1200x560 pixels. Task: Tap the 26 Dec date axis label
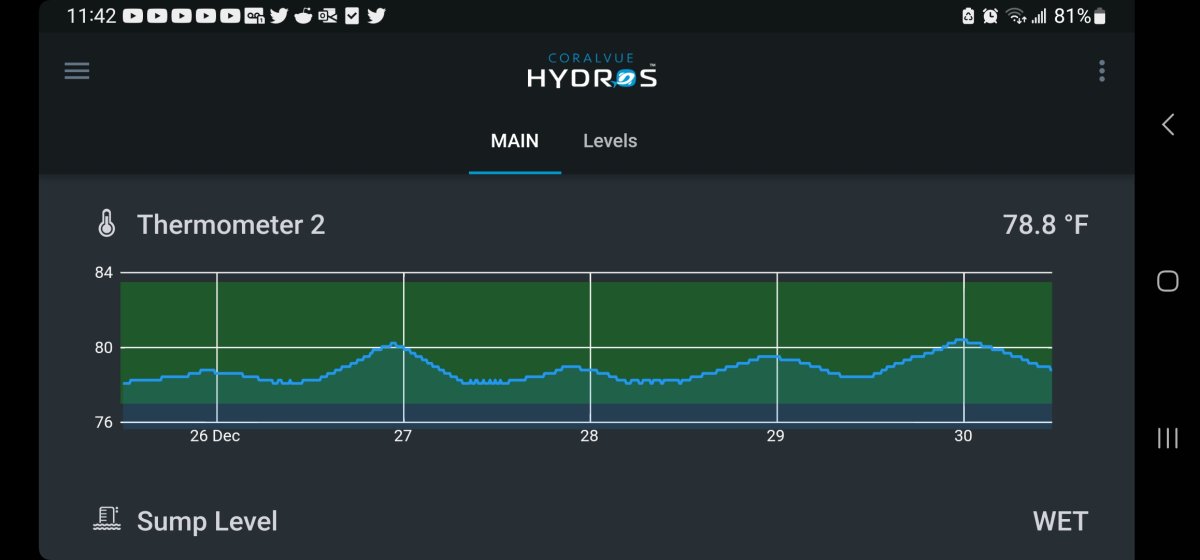215,436
